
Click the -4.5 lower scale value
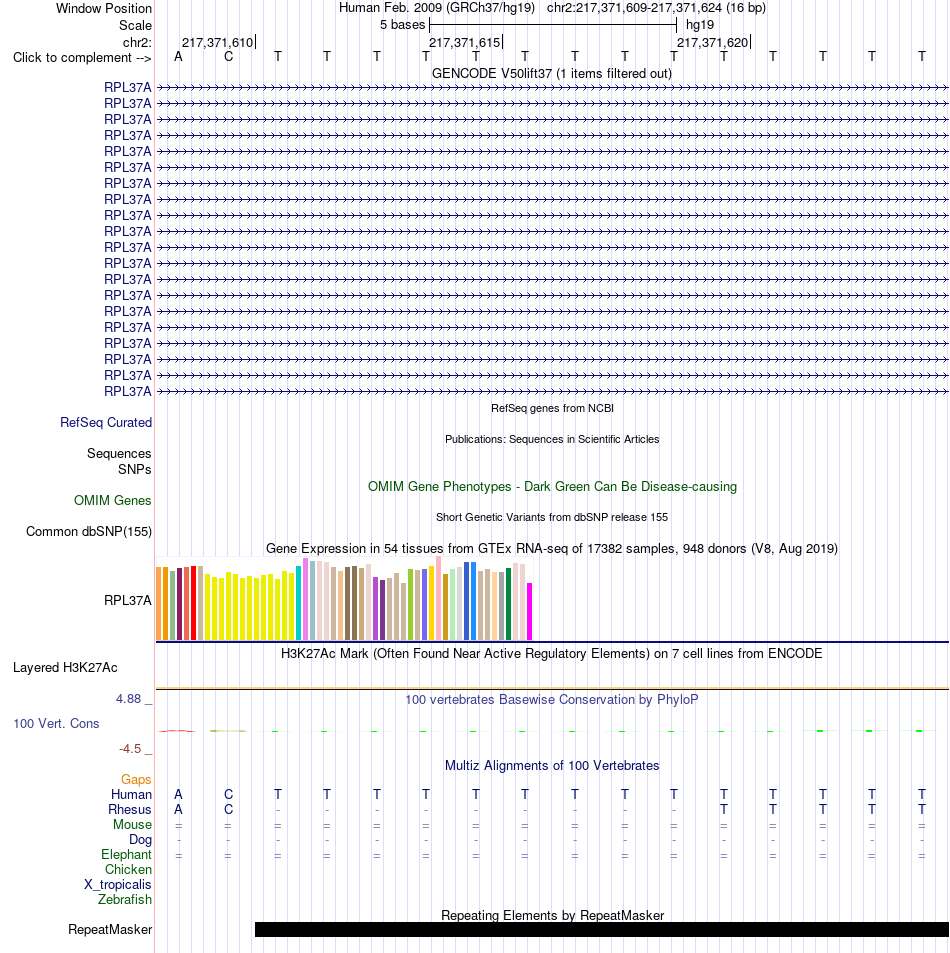(130, 749)
